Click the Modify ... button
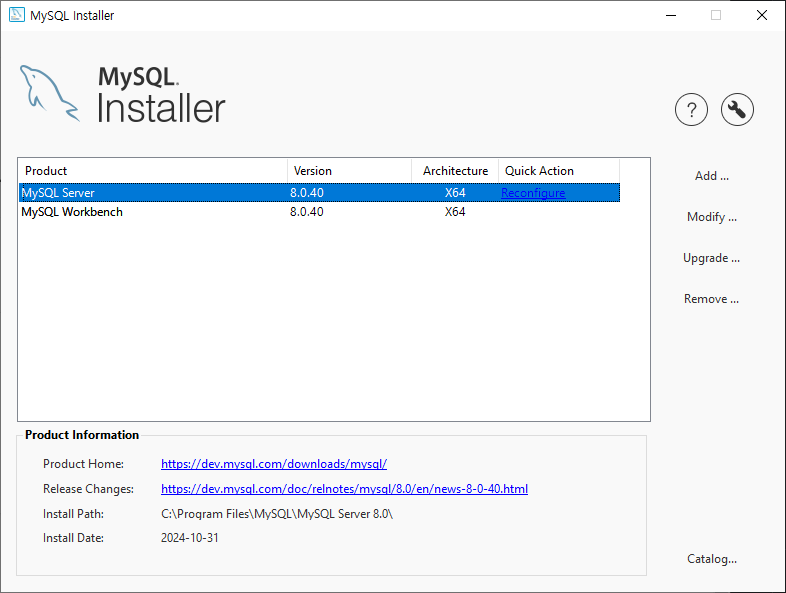Viewport: 786px width, 593px height. click(x=711, y=217)
